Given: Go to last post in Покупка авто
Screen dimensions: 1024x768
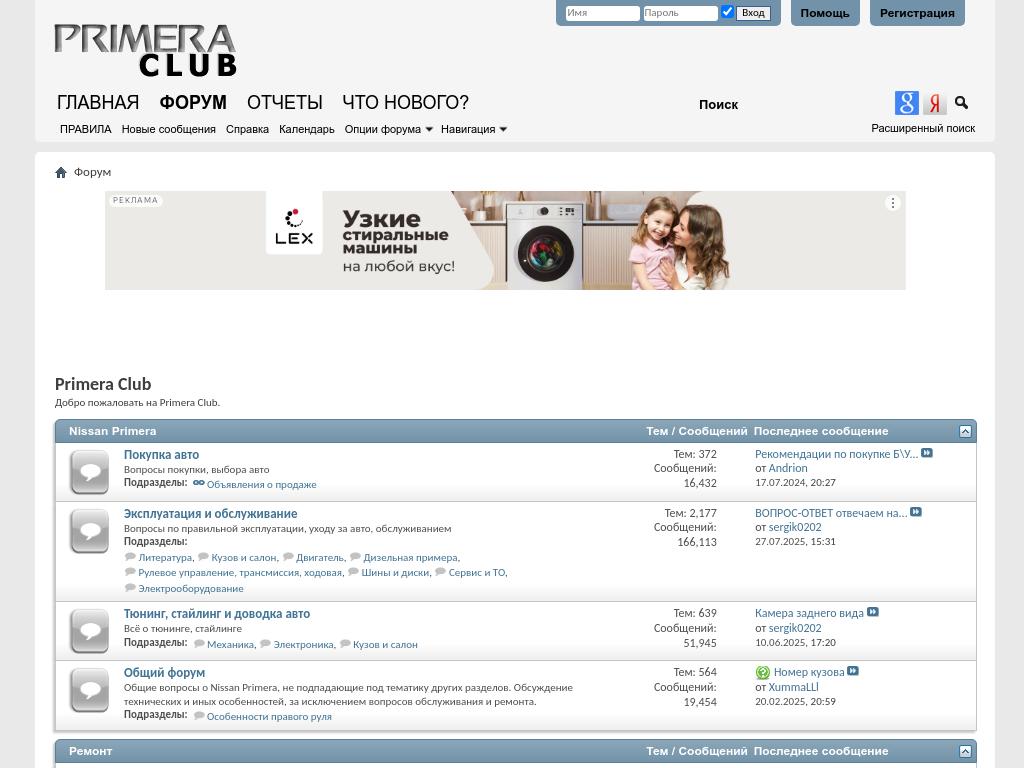Looking at the screenshot, I should [927, 453].
